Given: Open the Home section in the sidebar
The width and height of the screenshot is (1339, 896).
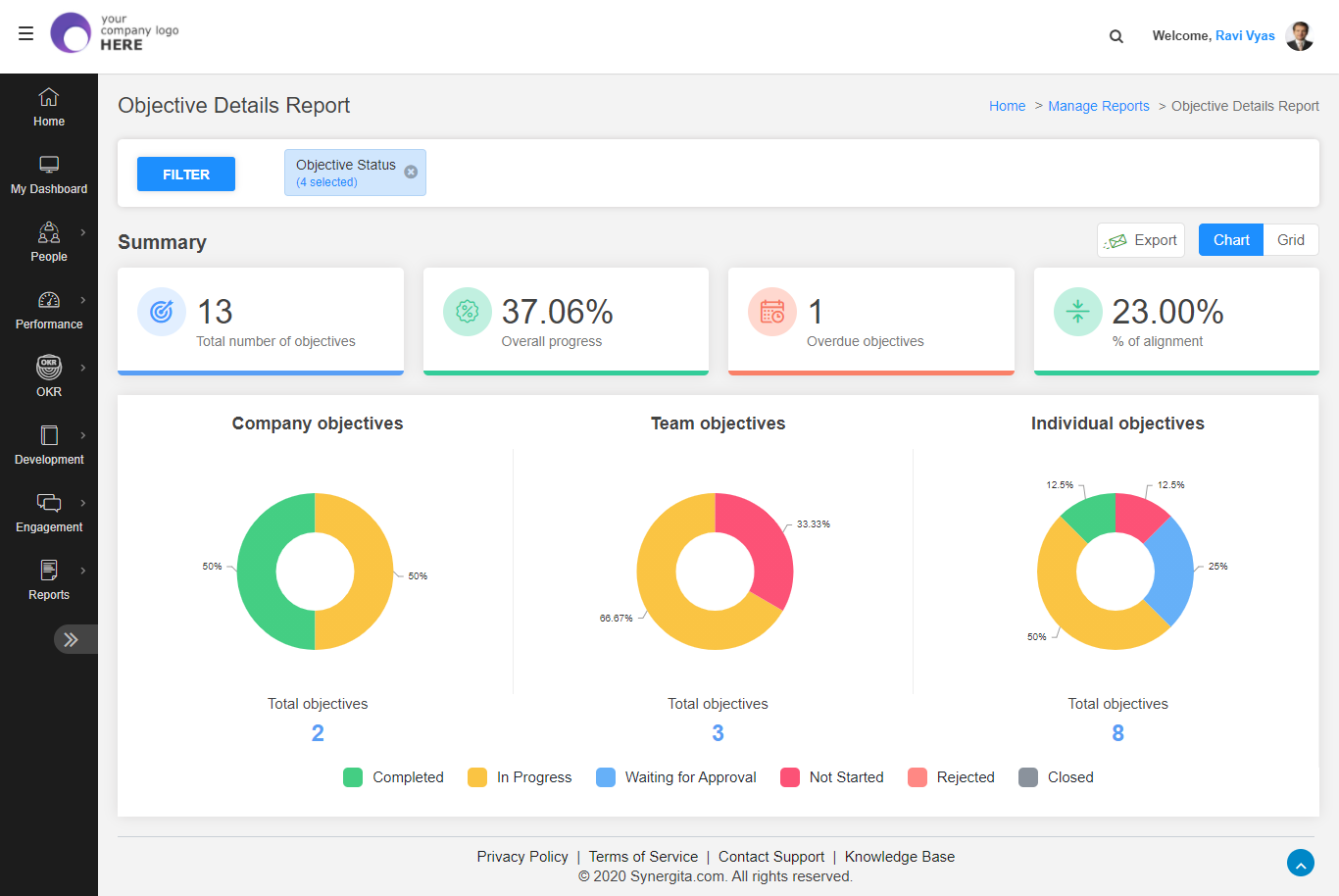Looking at the screenshot, I should 48,106.
